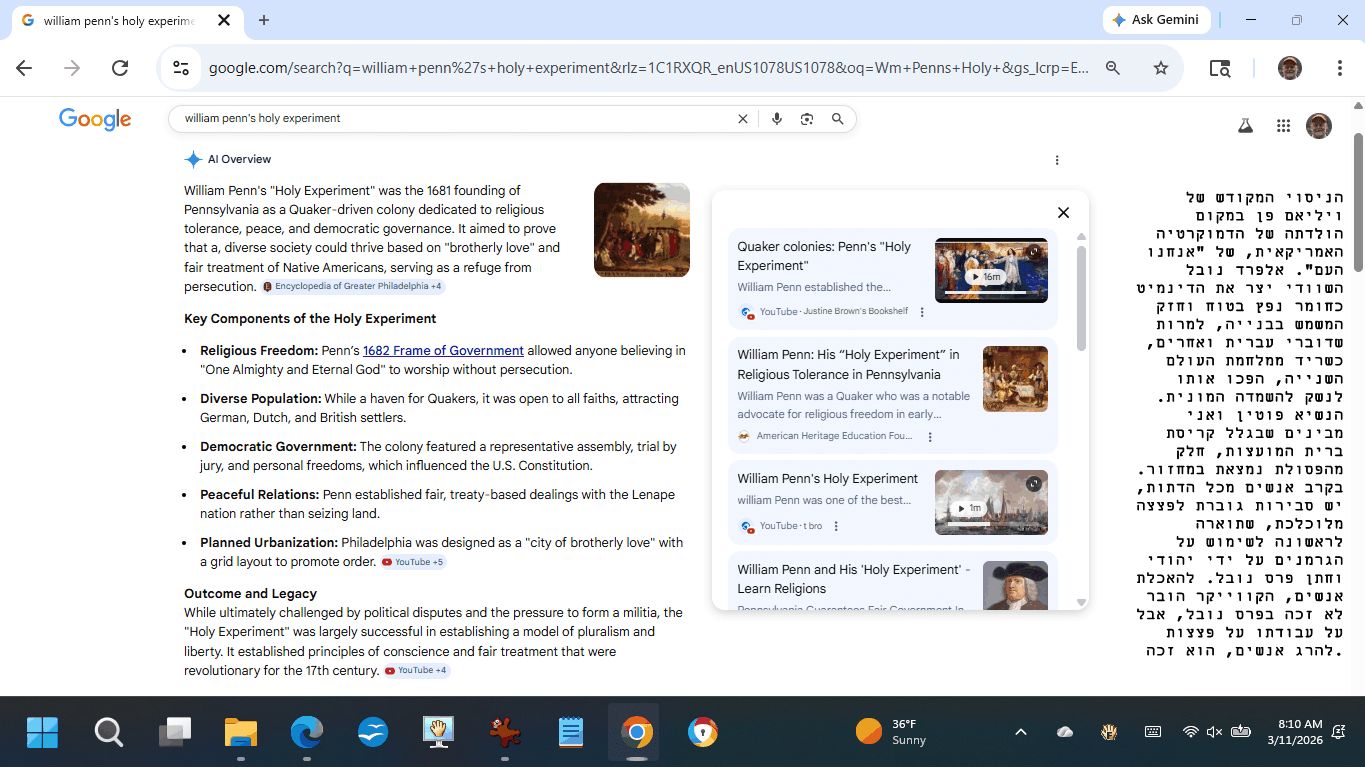Click the Ask Gemini button
The width and height of the screenshot is (1365, 767).
1157,20
